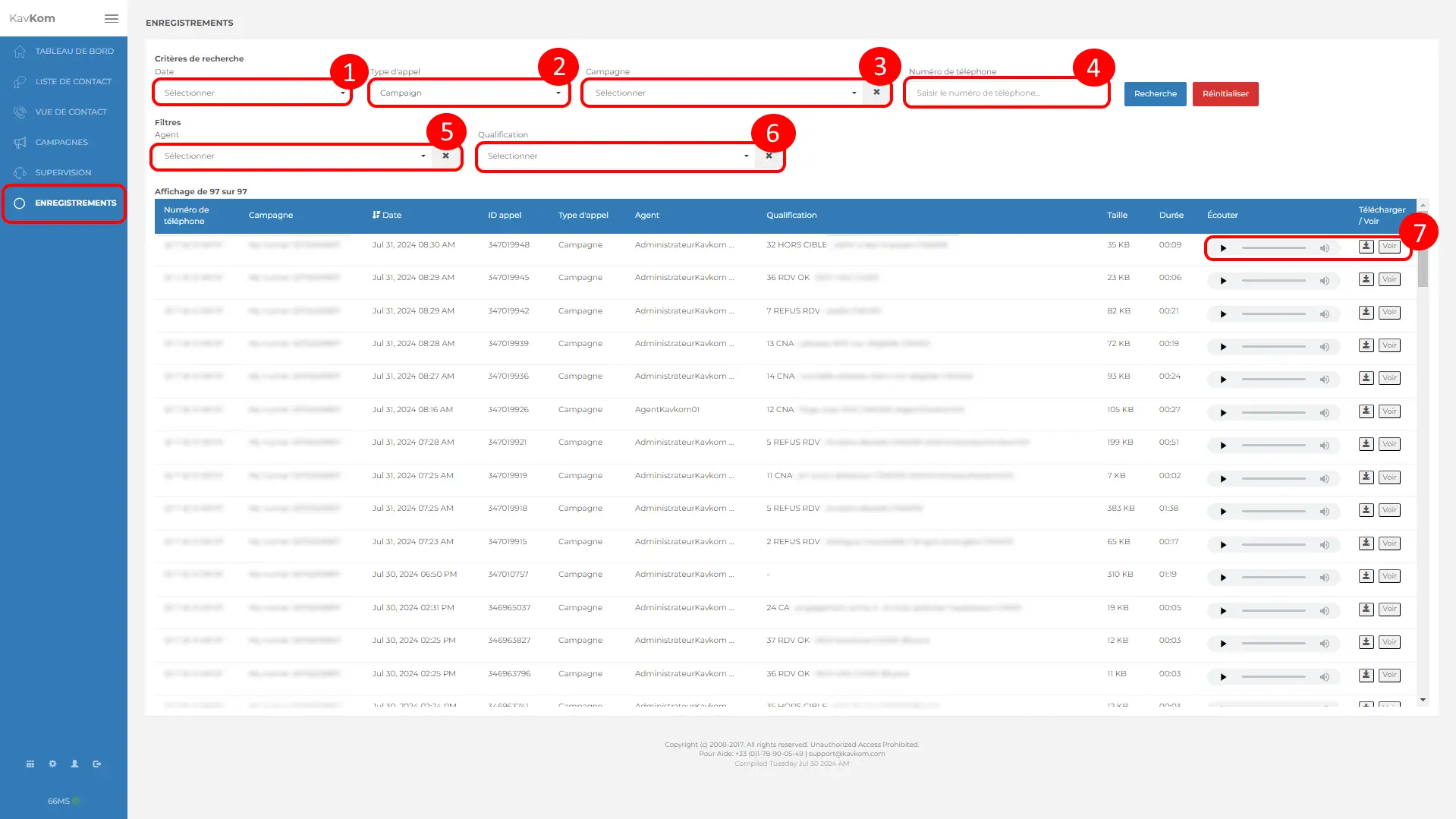Toggle the sidebar hamburger menu
This screenshot has height=819, width=1456.
click(x=112, y=18)
